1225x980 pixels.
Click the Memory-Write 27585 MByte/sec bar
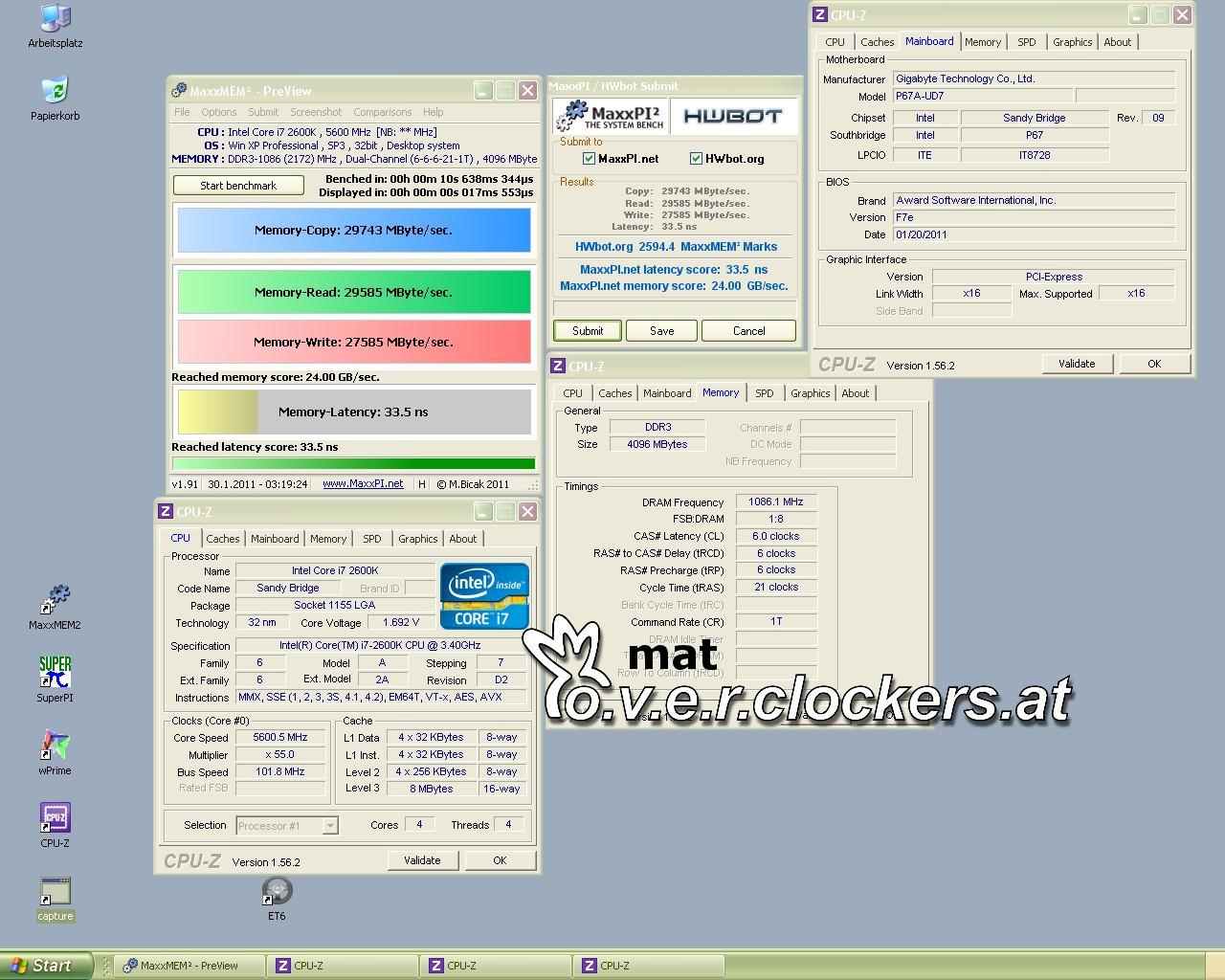tap(353, 342)
